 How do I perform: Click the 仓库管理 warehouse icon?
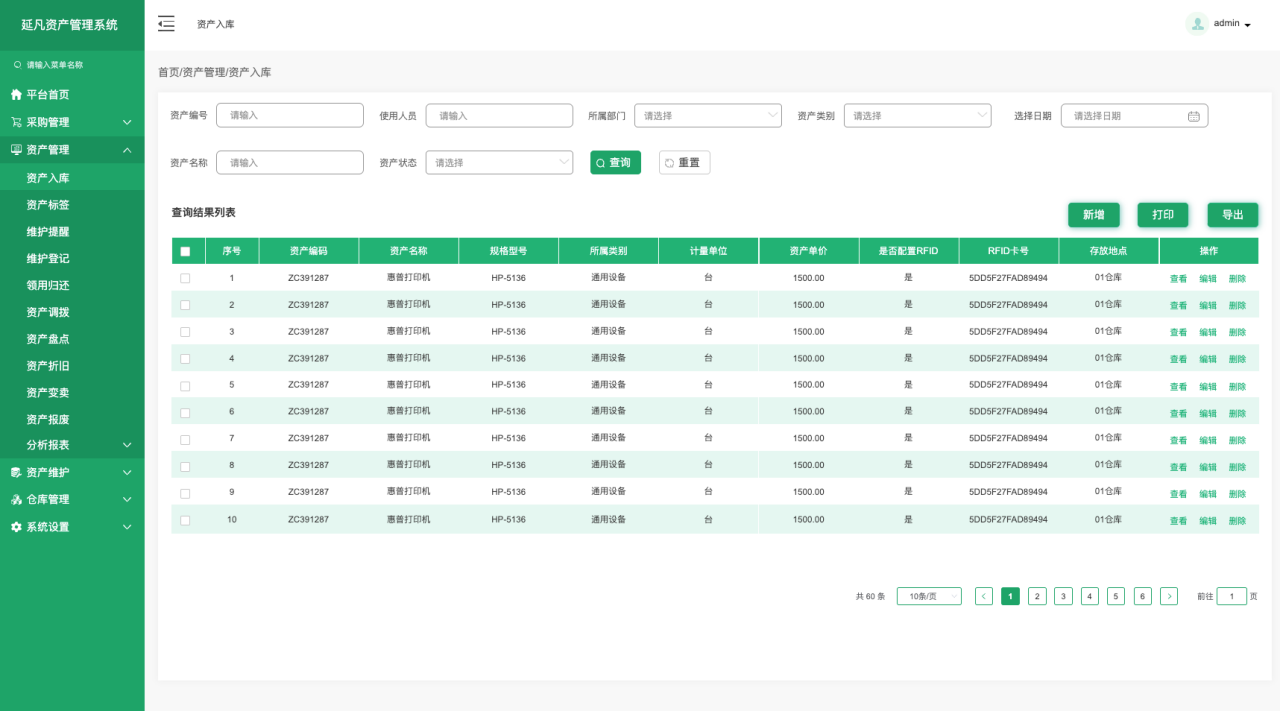pyautogui.click(x=16, y=500)
